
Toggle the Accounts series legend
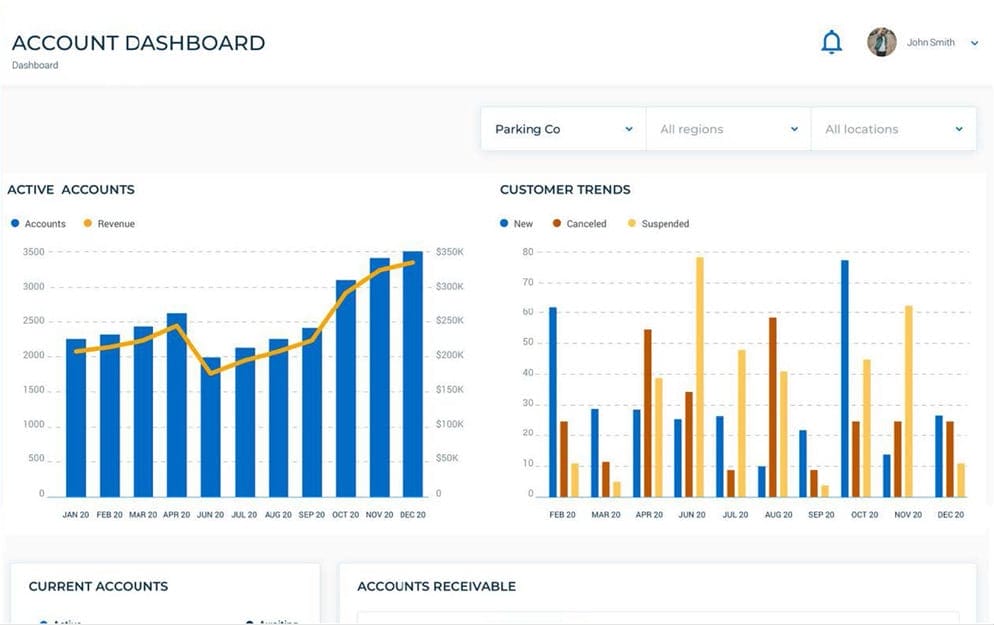[38, 224]
